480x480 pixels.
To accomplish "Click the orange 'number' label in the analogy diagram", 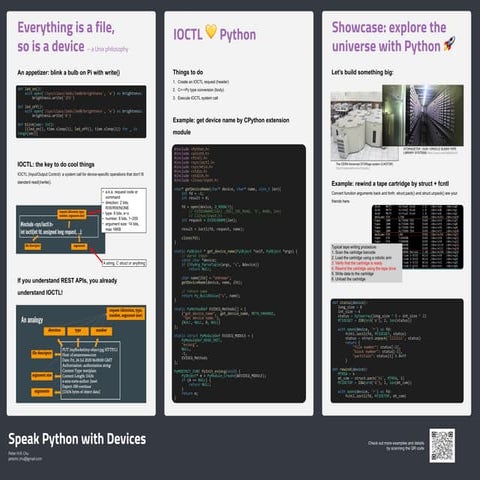I will tap(101, 331).
